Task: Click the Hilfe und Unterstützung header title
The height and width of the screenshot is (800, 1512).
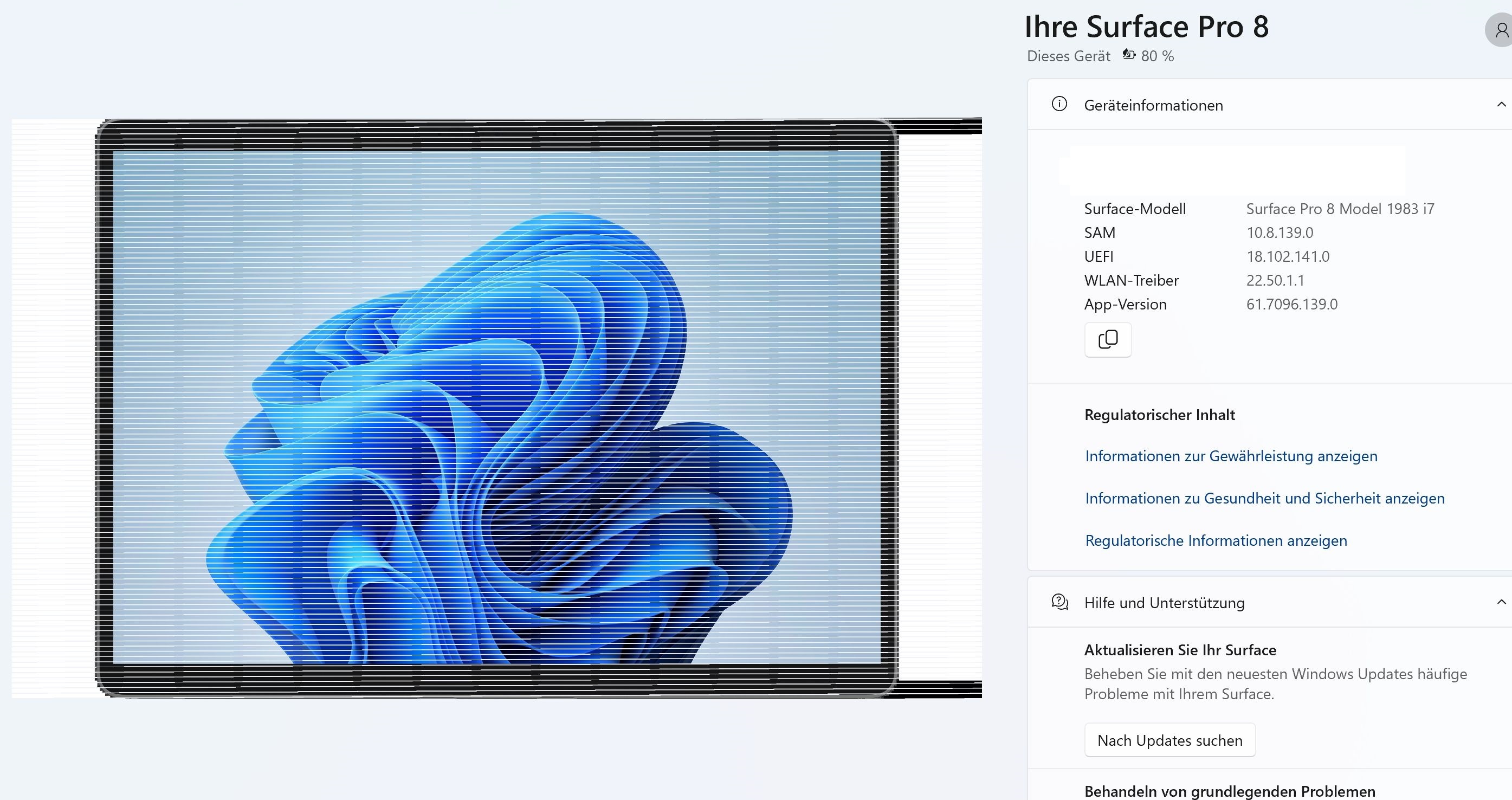Action: coord(1164,603)
